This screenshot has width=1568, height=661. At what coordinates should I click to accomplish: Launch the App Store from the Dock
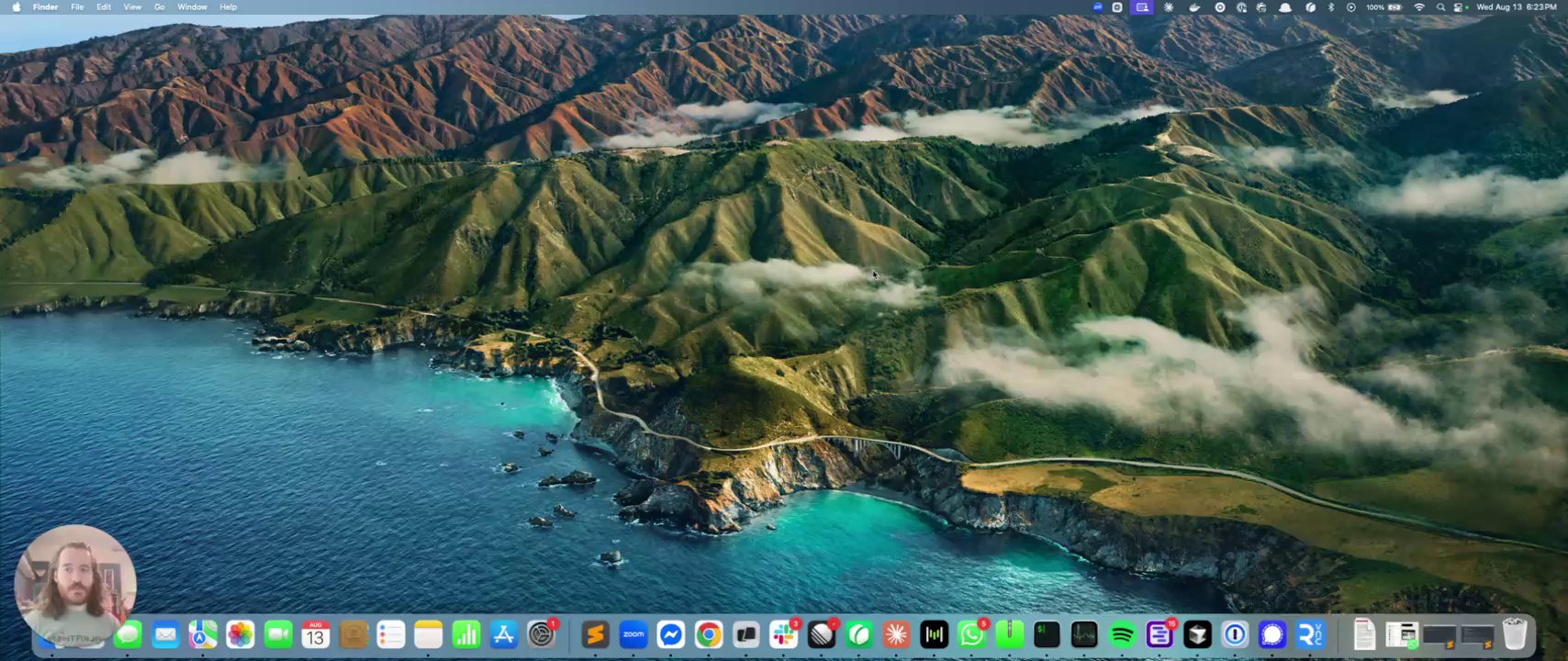[x=504, y=634]
